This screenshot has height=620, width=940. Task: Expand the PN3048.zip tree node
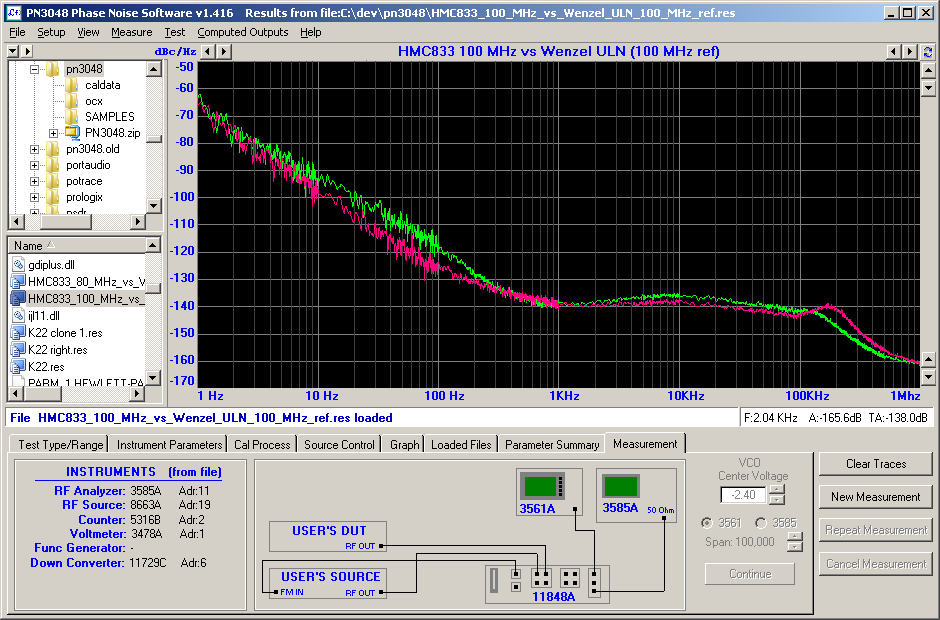[x=53, y=133]
